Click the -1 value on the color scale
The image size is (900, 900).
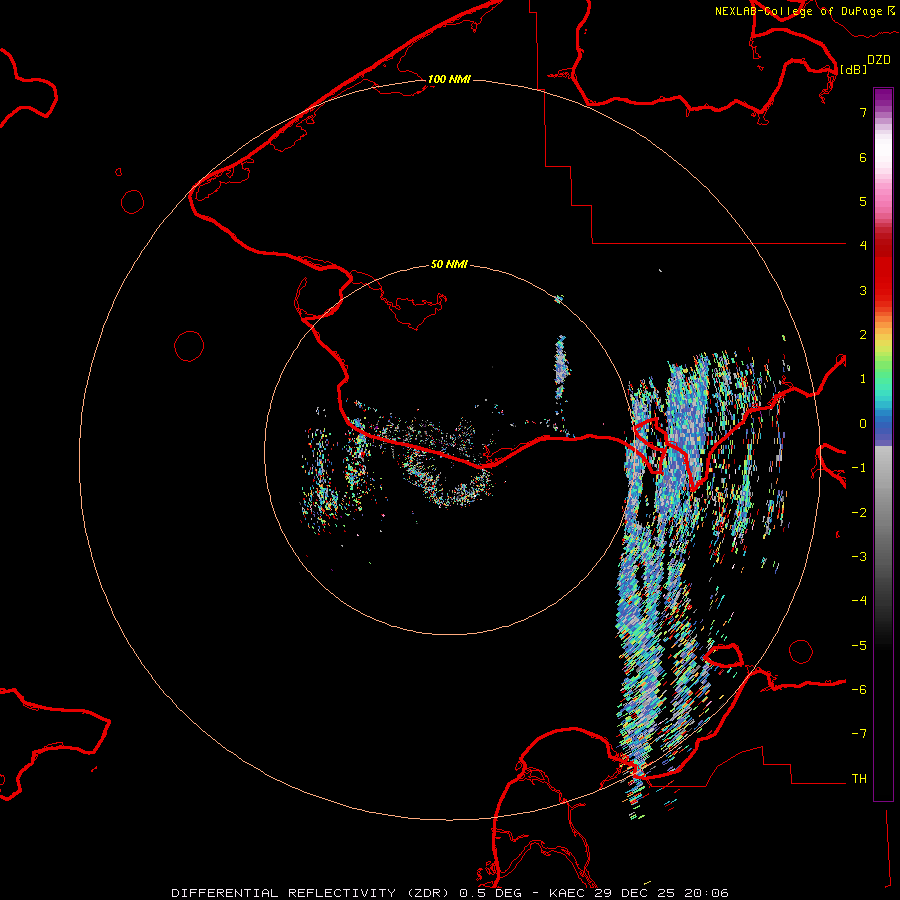(x=859, y=468)
